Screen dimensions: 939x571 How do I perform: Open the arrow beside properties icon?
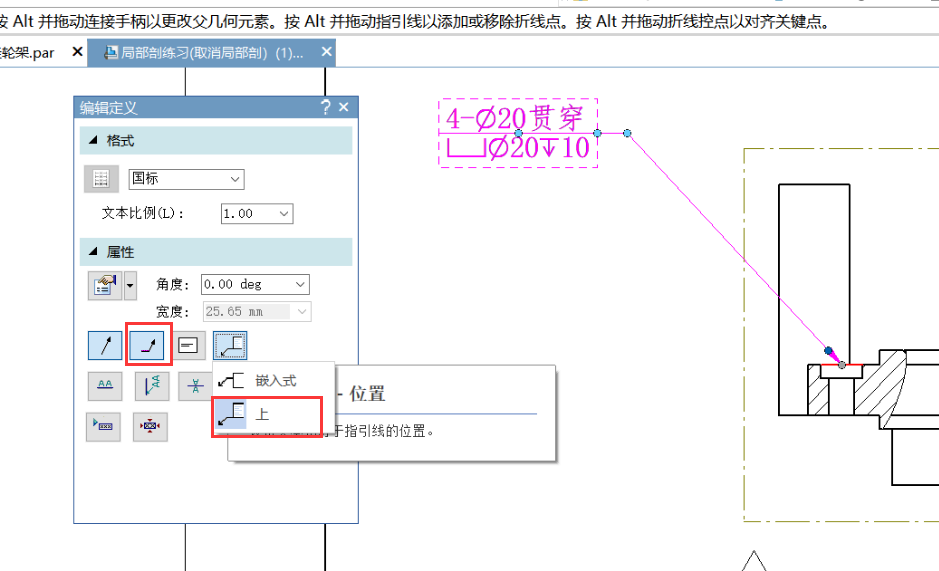(130, 286)
